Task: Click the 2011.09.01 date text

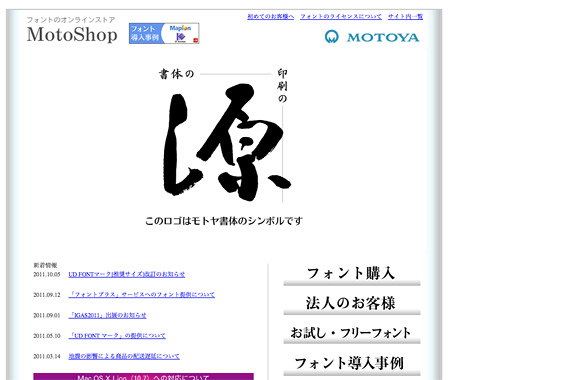Action: [47, 315]
